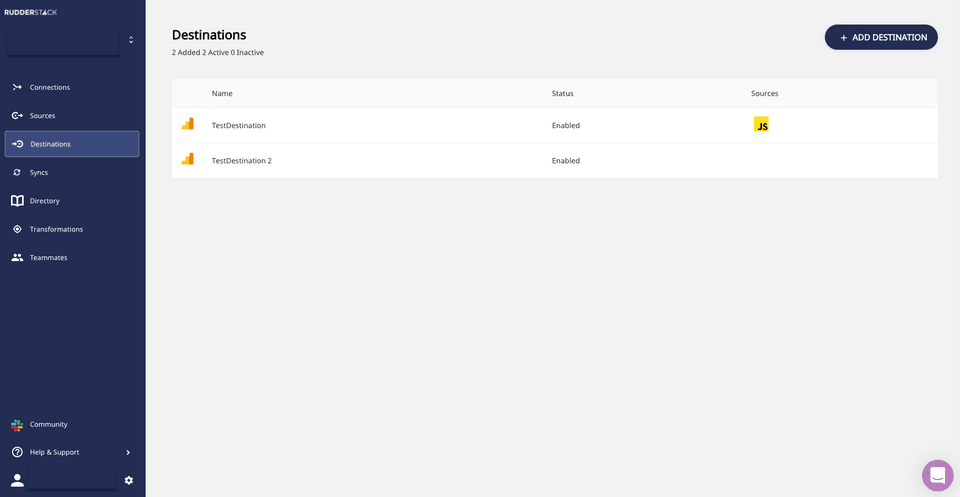Click the Connections sidebar icon
Image resolution: width=960 pixels, height=497 pixels.
(17, 87)
